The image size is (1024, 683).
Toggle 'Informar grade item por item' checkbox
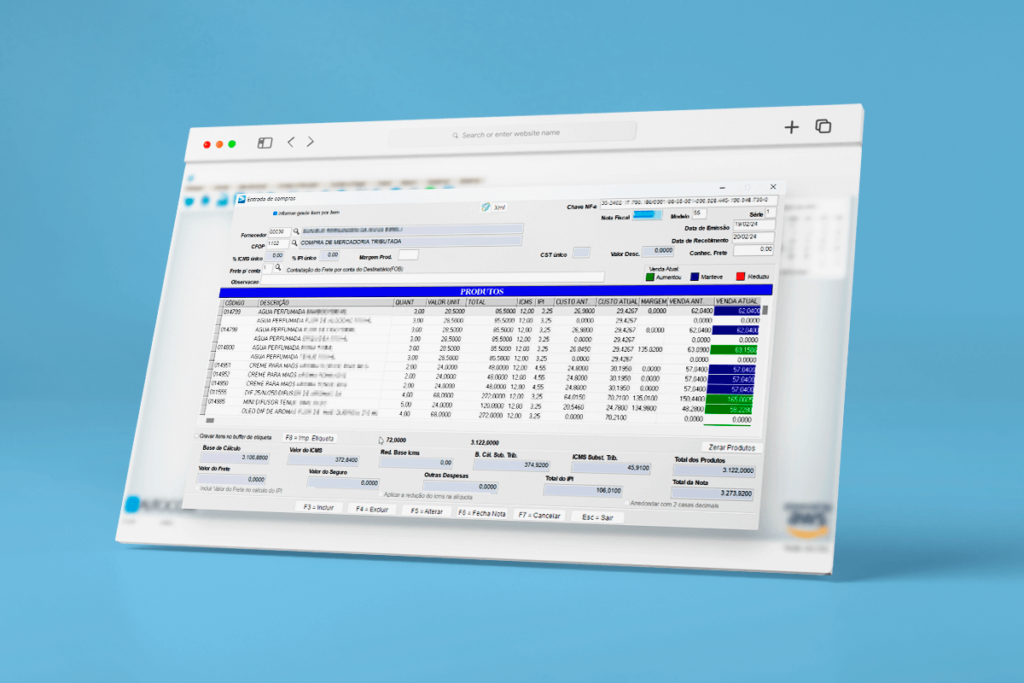coord(276,212)
